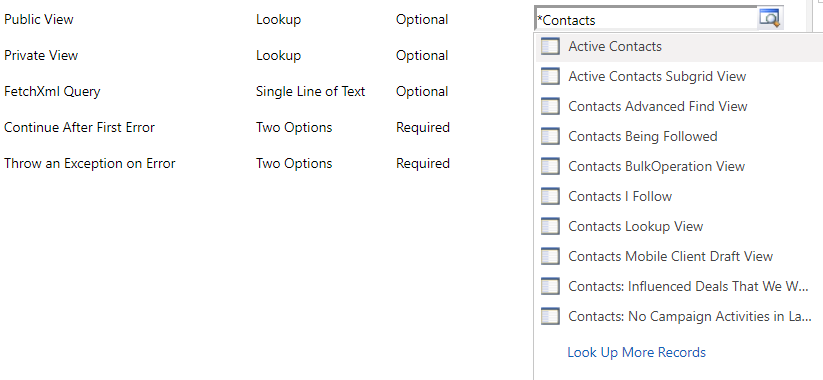Click icon beside Contacts Lookup View
Viewport: 823px width, 380px height.
click(x=550, y=226)
